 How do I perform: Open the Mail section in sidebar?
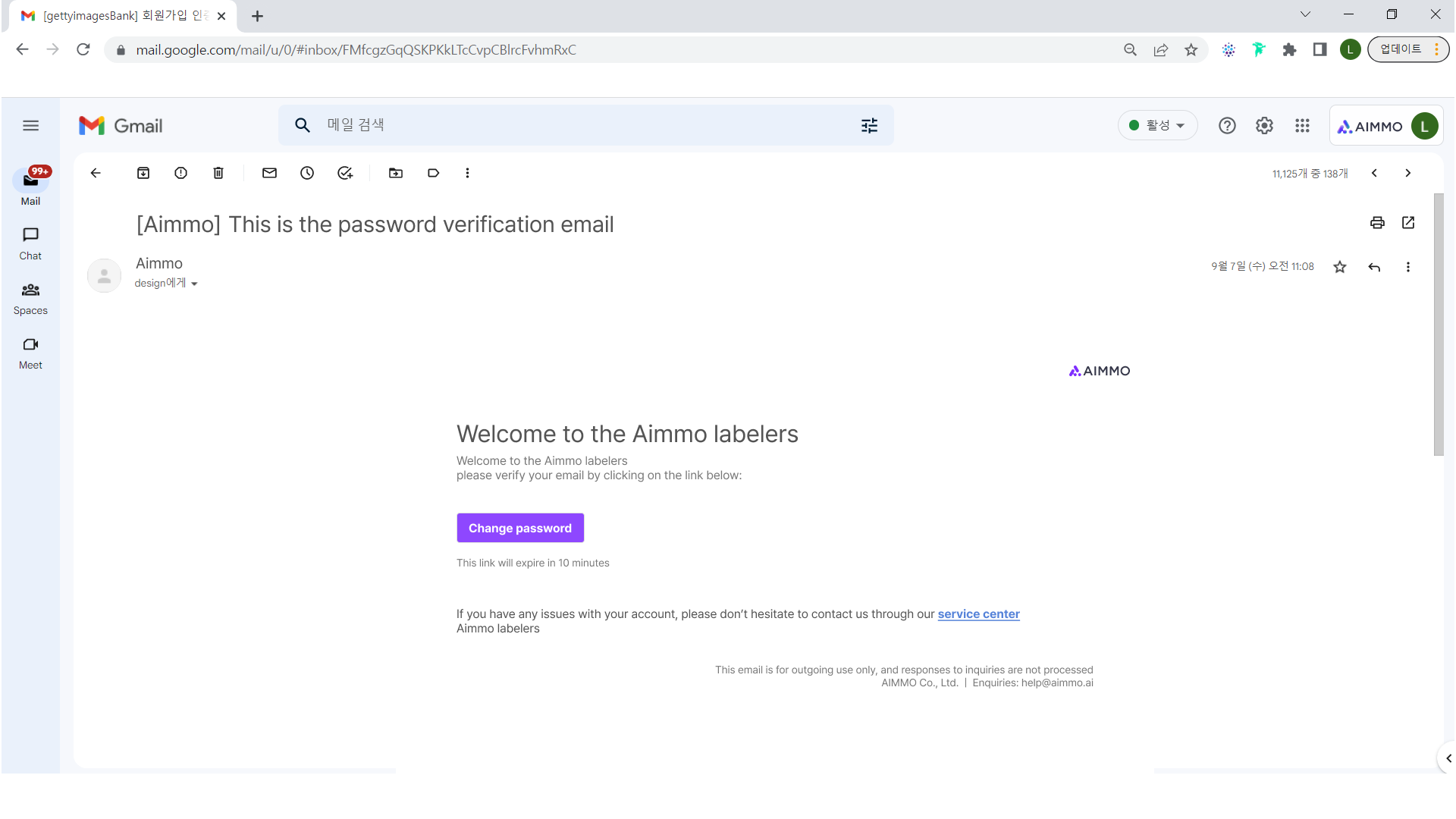point(30,187)
